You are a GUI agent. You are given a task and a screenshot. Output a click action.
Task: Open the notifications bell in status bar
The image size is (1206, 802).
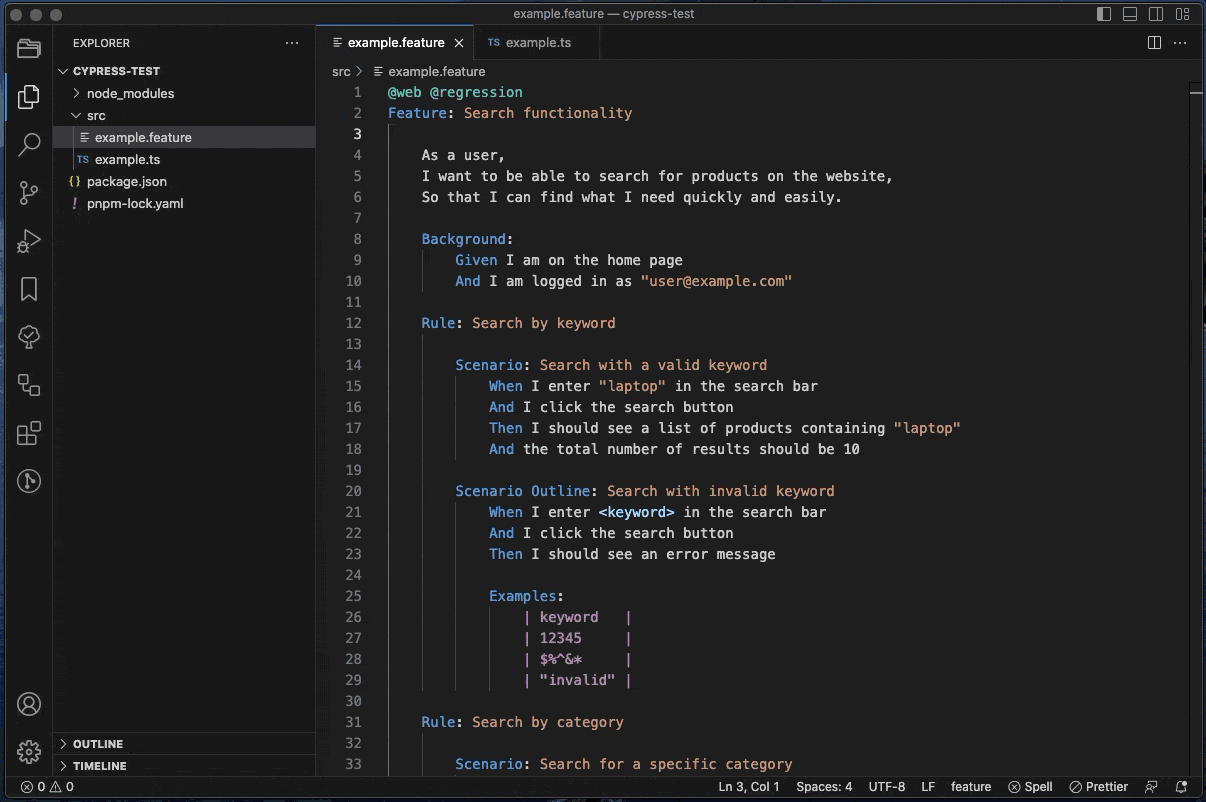1182,787
